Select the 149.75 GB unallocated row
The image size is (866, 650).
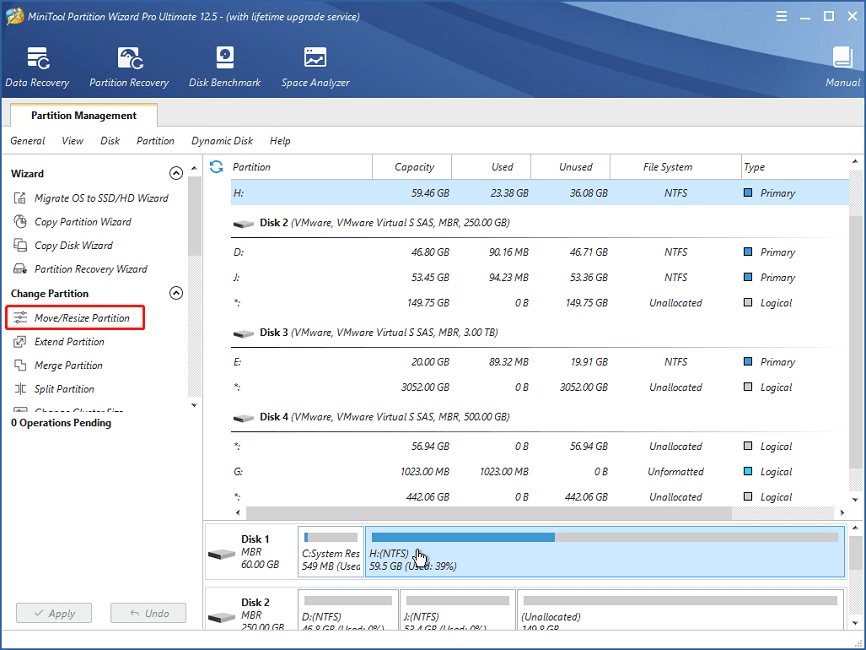click(540, 303)
